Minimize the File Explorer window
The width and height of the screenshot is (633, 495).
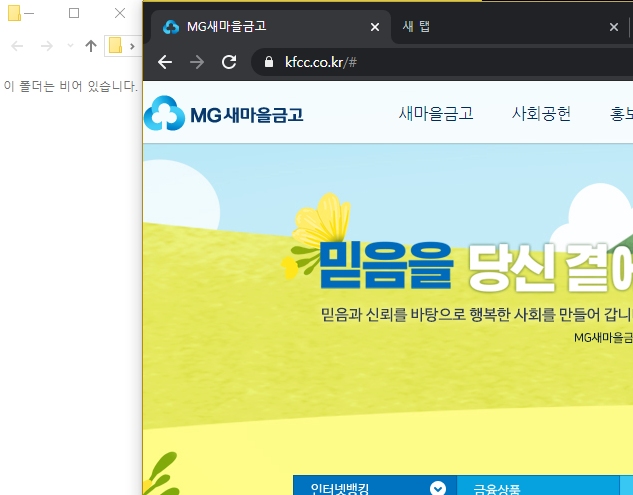point(29,13)
